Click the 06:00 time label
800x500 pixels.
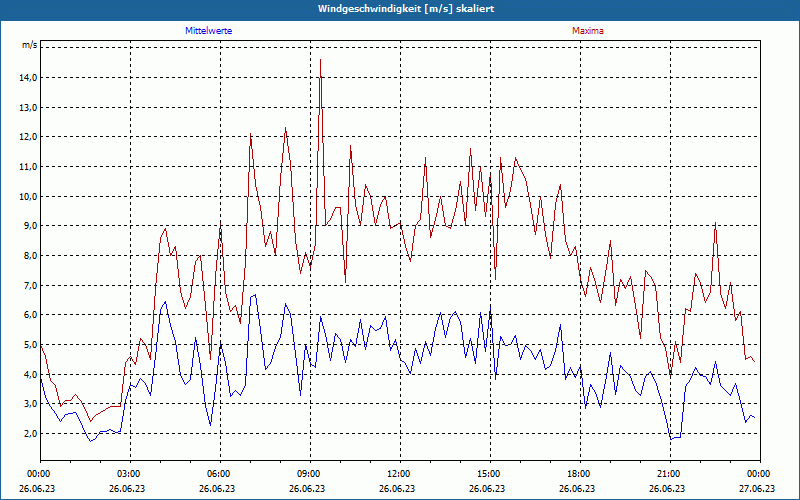click(x=220, y=474)
